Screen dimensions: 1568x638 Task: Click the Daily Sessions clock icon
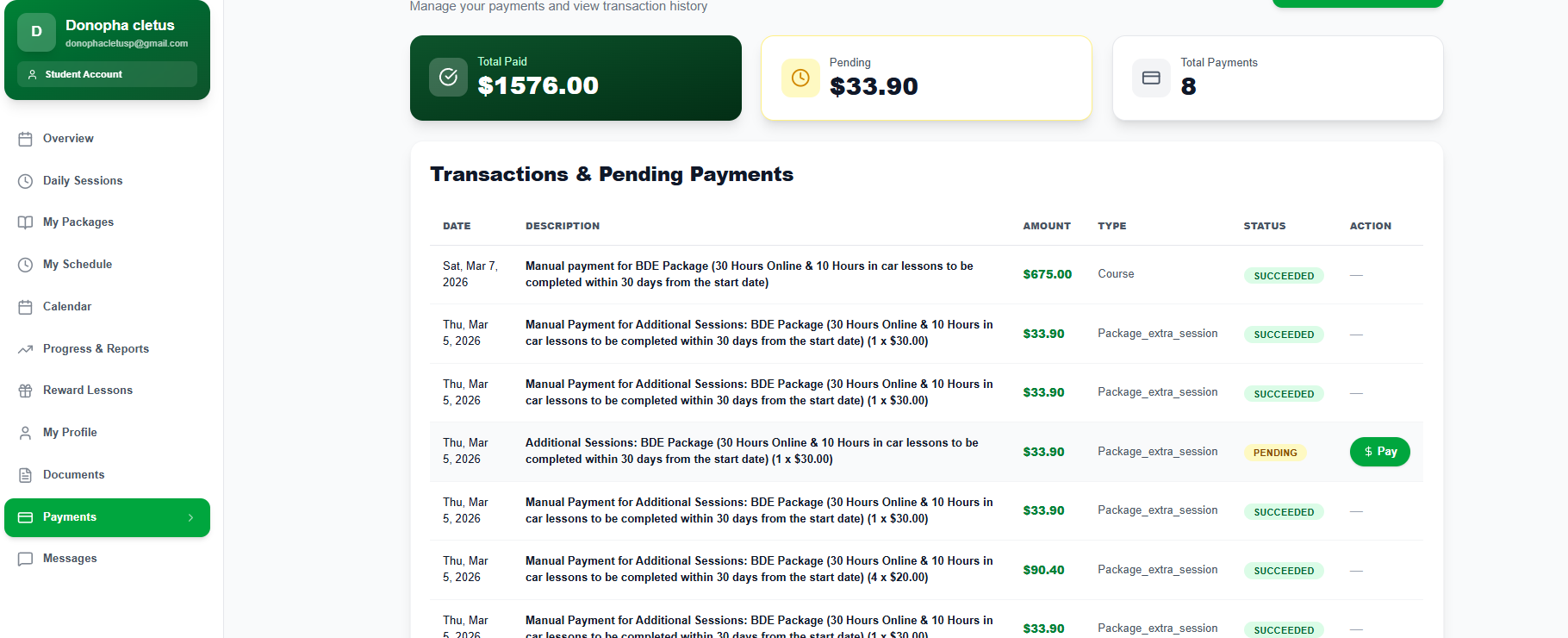(x=25, y=181)
